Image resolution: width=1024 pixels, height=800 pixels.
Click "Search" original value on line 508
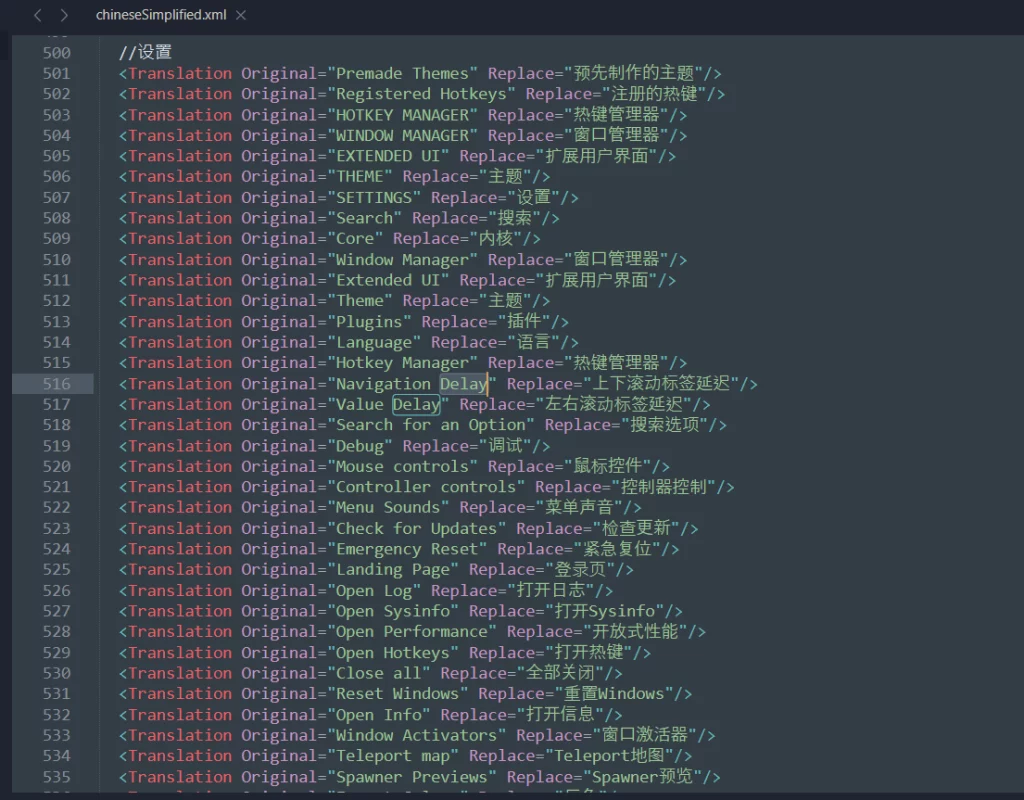click(364, 218)
